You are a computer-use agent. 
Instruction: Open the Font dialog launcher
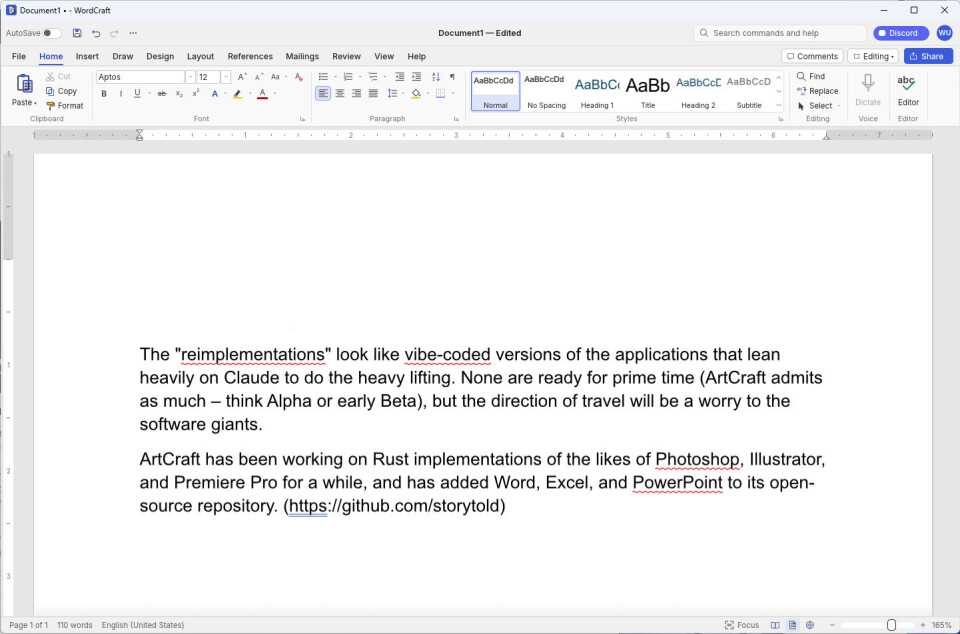302,119
